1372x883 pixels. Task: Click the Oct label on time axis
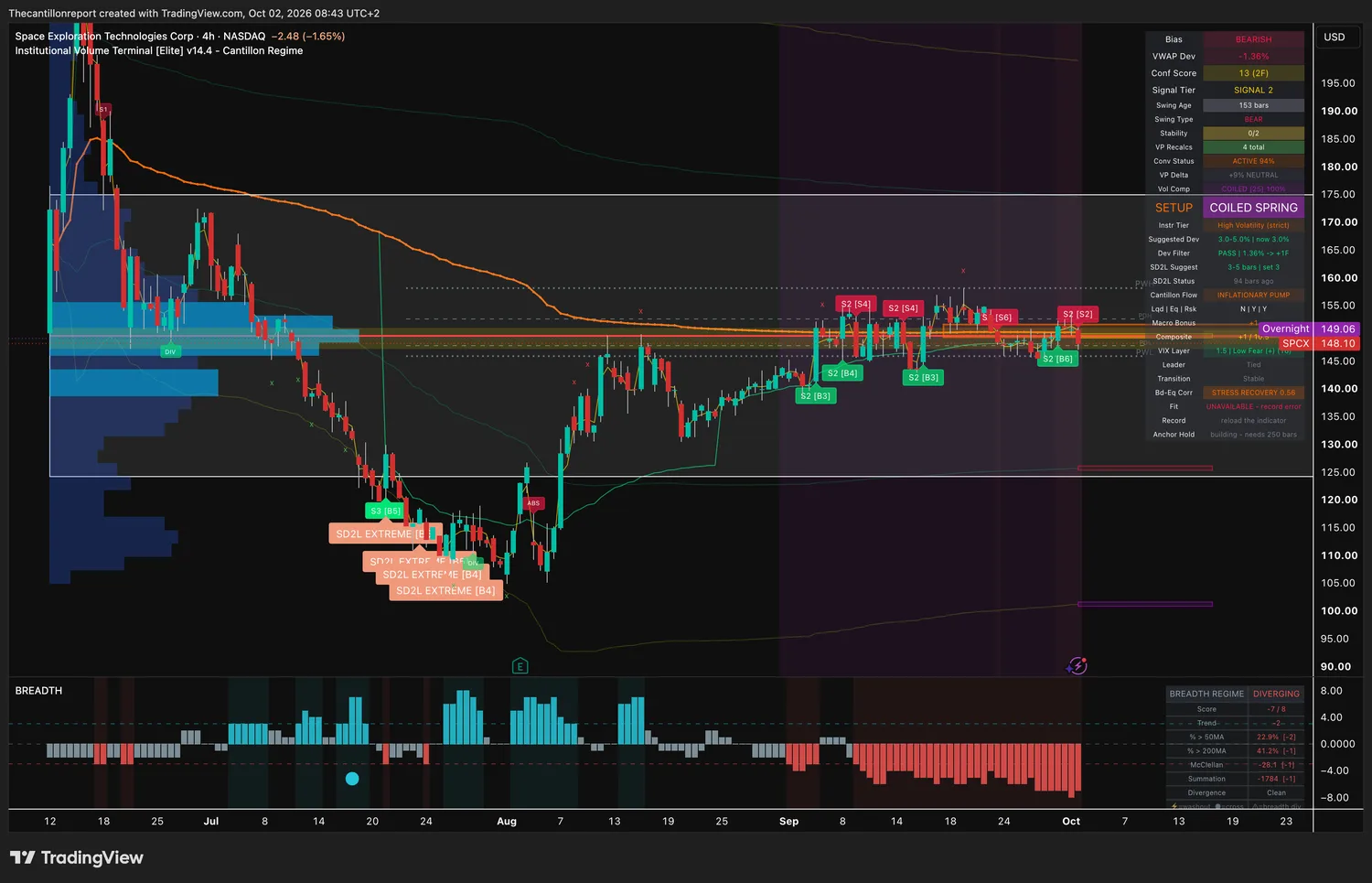1071,822
